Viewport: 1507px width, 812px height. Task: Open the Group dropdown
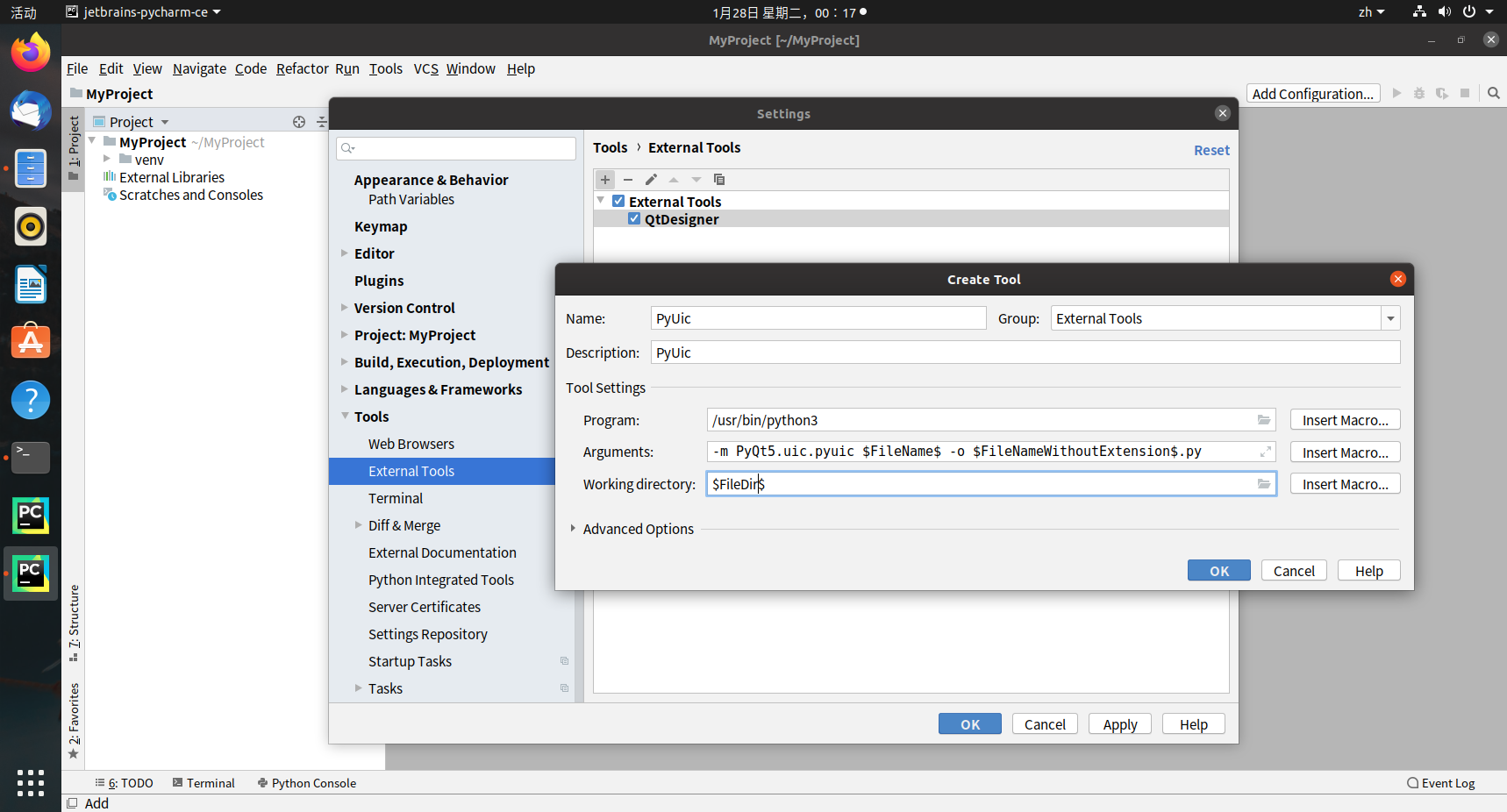click(1390, 318)
